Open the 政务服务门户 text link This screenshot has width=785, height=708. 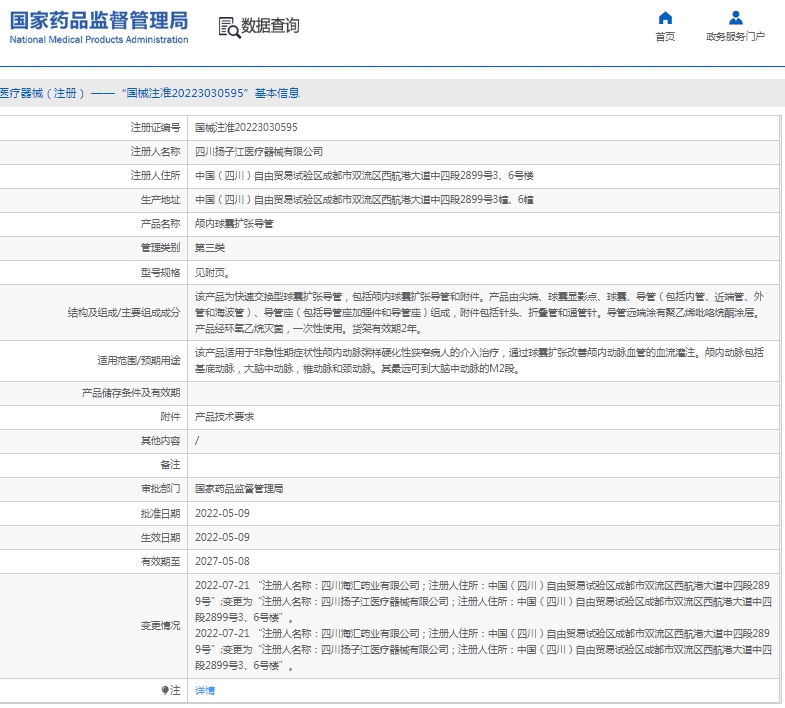coord(735,37)
